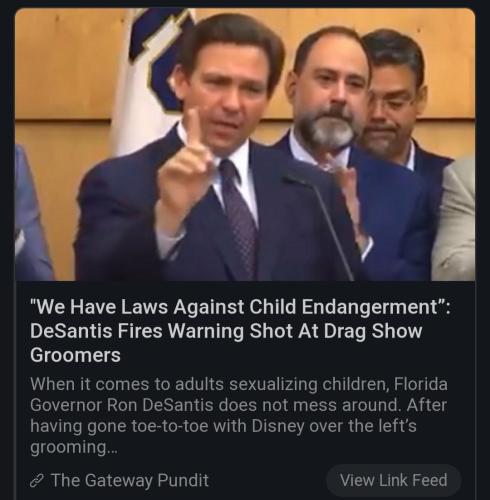Click the raised index finger in the photo
Viewport: 490px width, 500px height.
click(192, 127)
